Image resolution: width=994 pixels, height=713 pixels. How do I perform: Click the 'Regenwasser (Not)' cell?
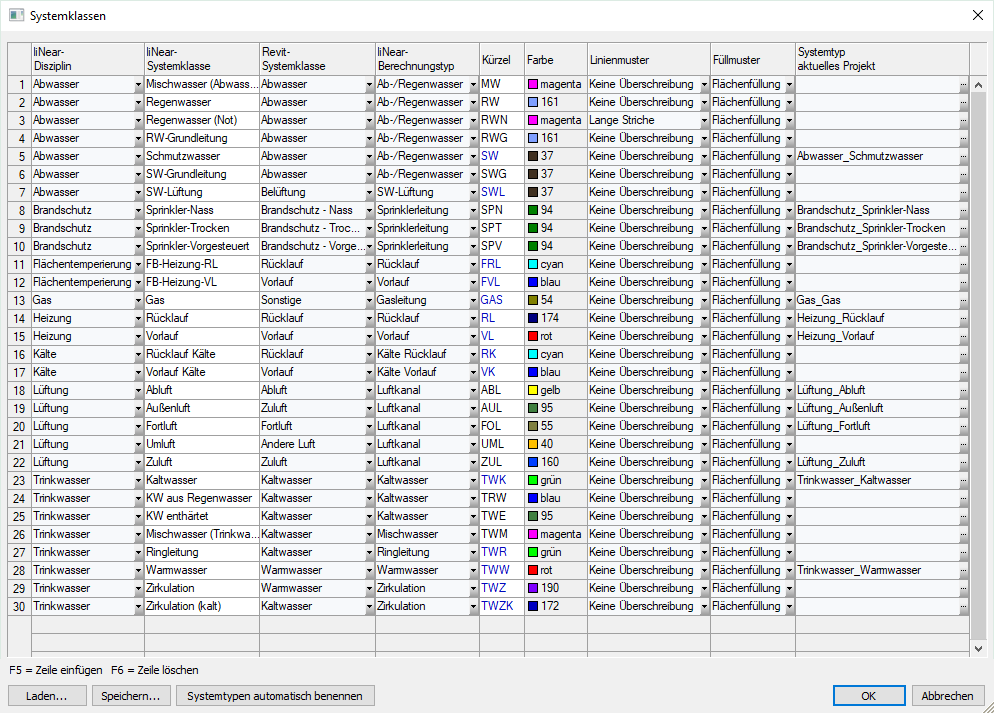click(x=202, y=120)
